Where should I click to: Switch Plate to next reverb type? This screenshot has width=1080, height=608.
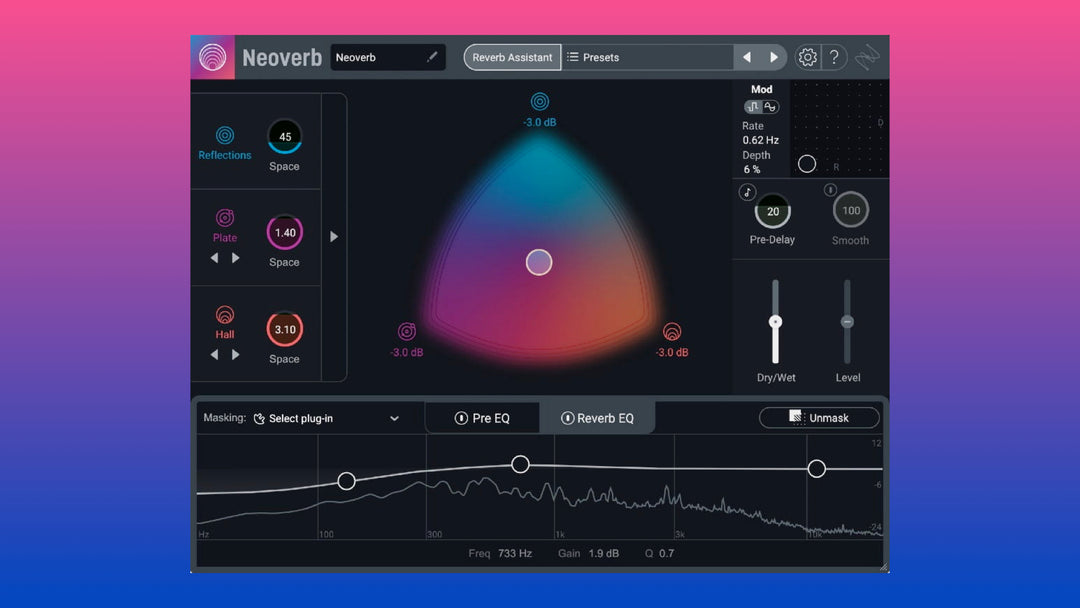click(236, 258)
